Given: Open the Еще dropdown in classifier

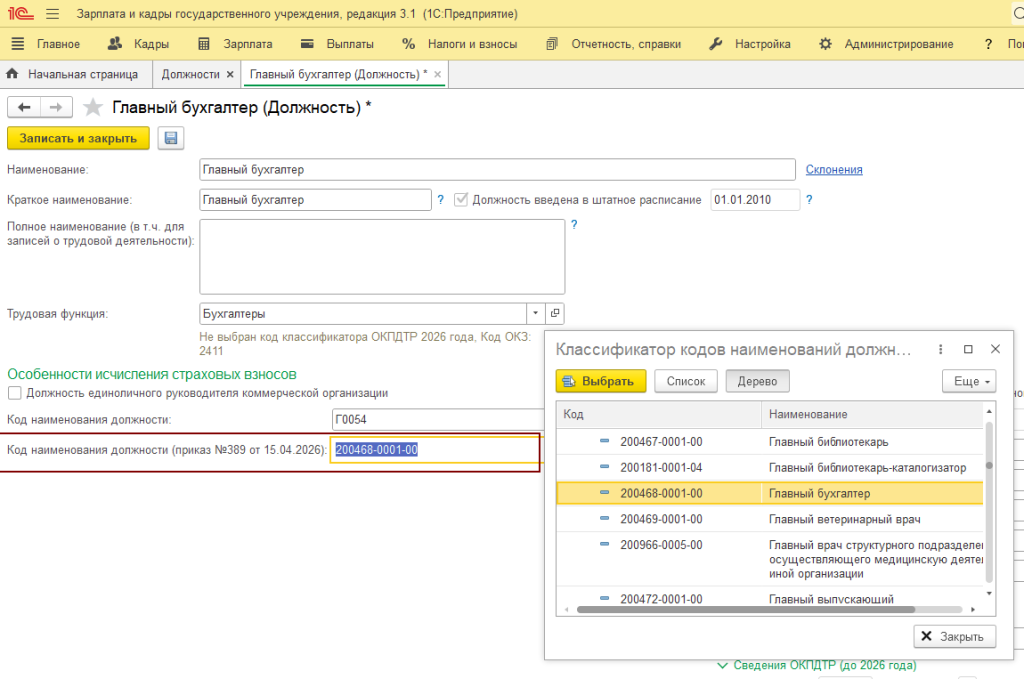Looking at the screenshot, I should (969, 381).
